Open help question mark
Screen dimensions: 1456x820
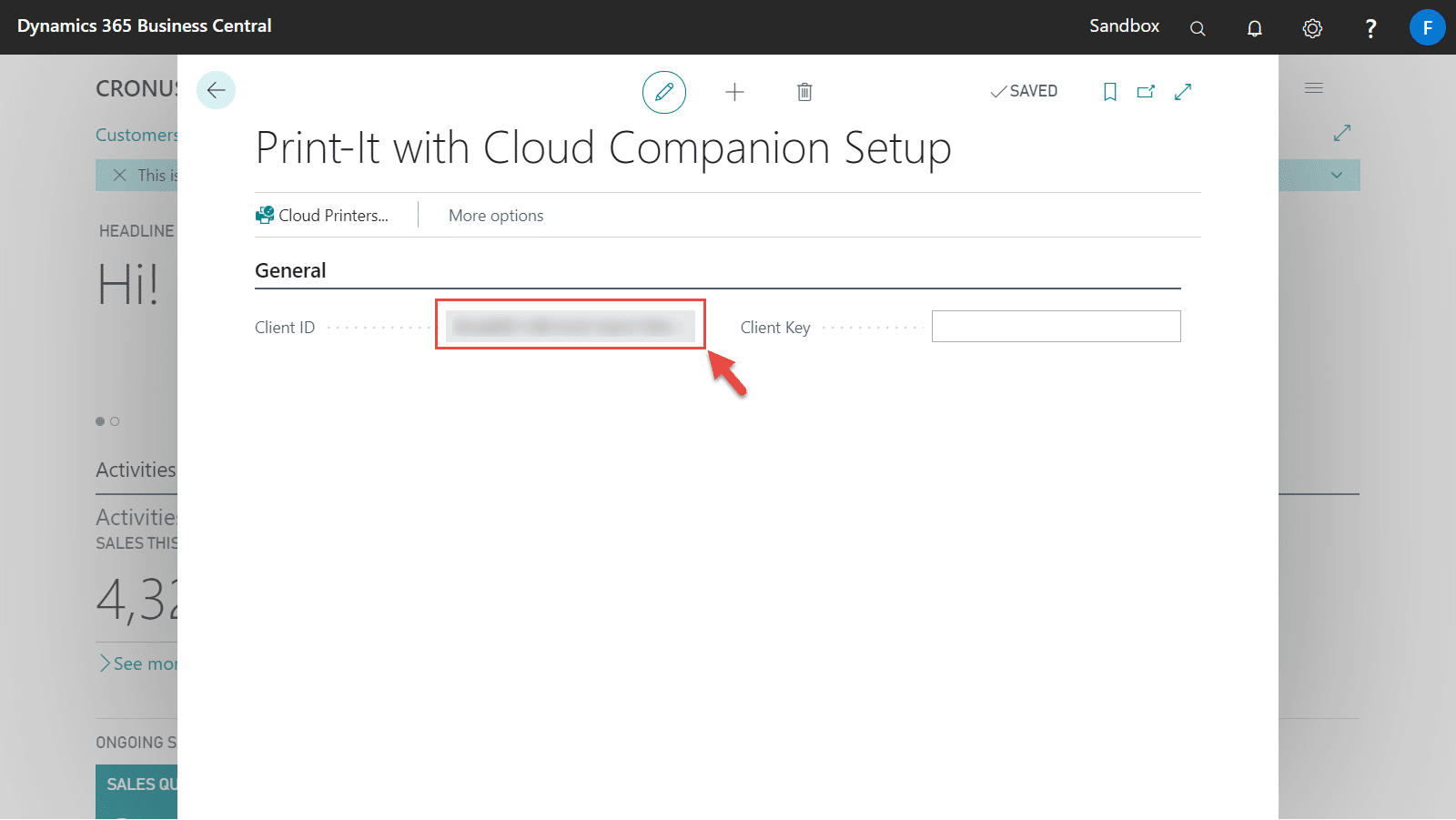pyautogui.click(x=1370, y=28)
